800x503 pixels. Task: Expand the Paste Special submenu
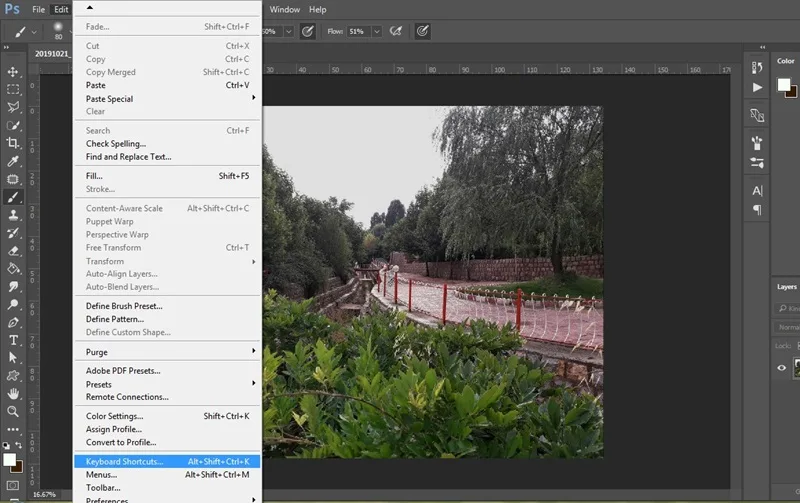(x=167, y=98)
